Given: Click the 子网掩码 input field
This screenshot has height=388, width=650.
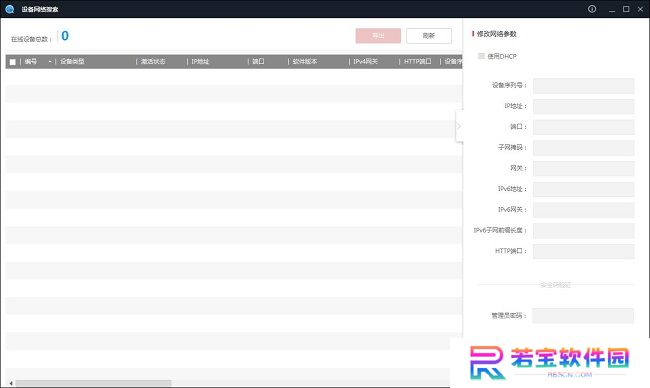Looking at the screenshot, I should click(583, 148).
